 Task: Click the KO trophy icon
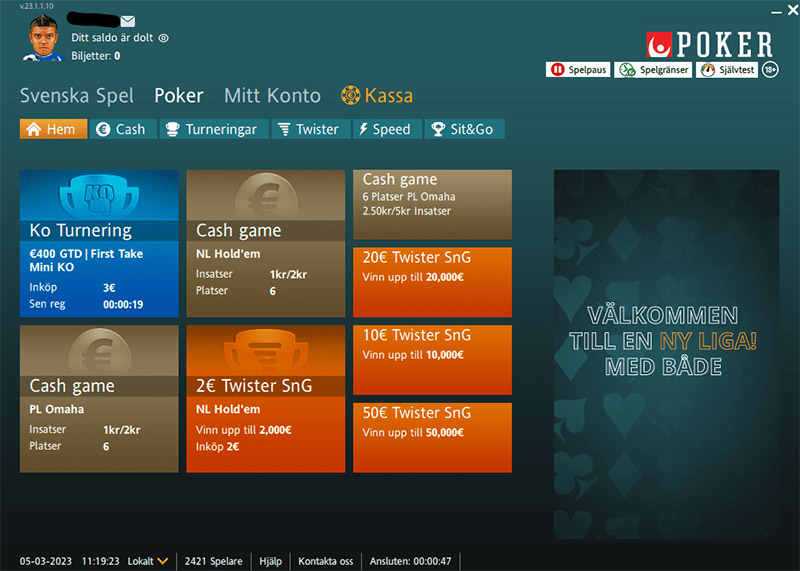click(x=99, y=196)
